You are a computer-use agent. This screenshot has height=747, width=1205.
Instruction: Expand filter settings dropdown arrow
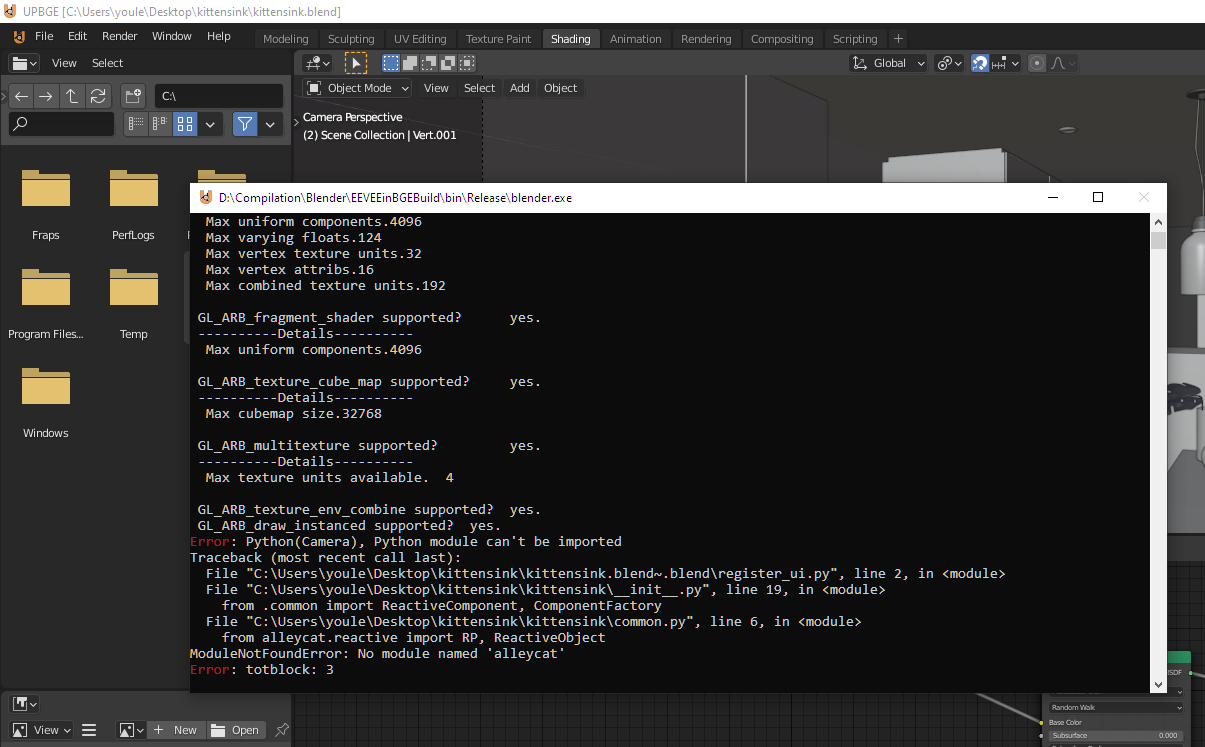(270, 124)
